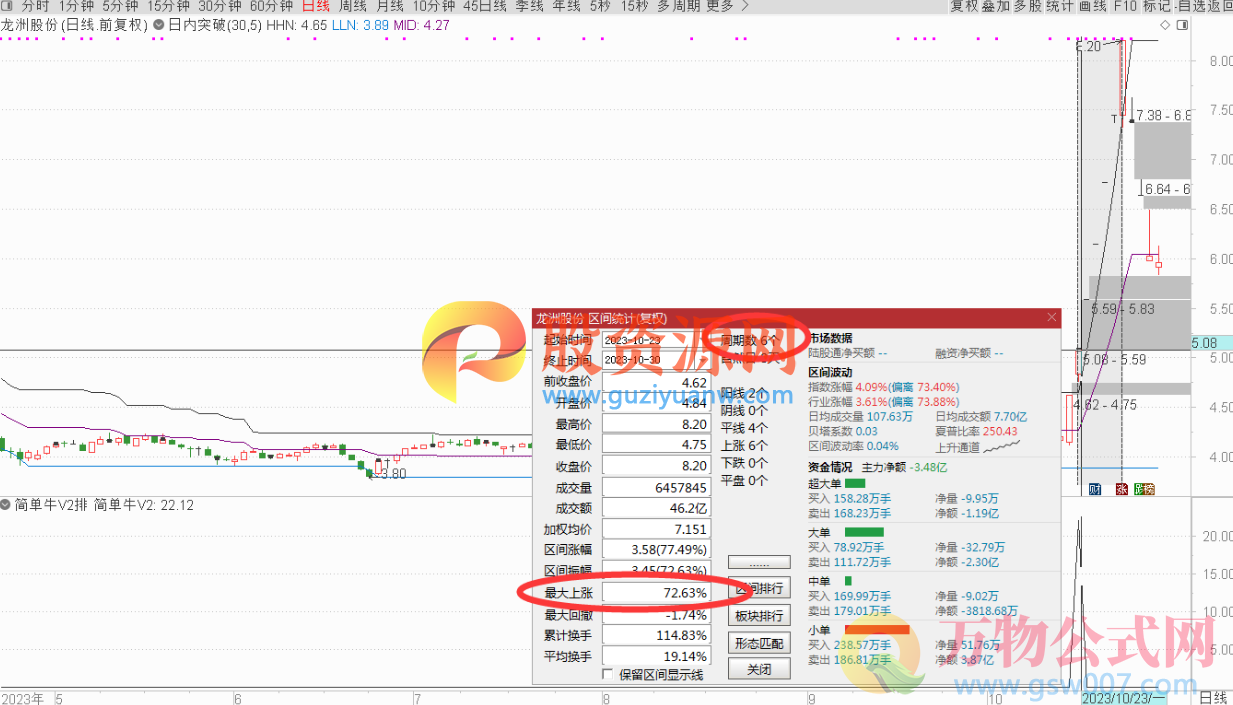Screen dimensions: 1233x705
Task: Click the panel layout icon before 分时
Action: (6, 6)
